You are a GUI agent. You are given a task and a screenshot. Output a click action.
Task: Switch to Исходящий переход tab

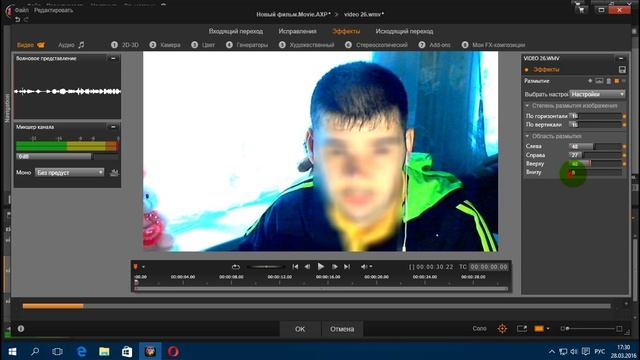[404, 31]
